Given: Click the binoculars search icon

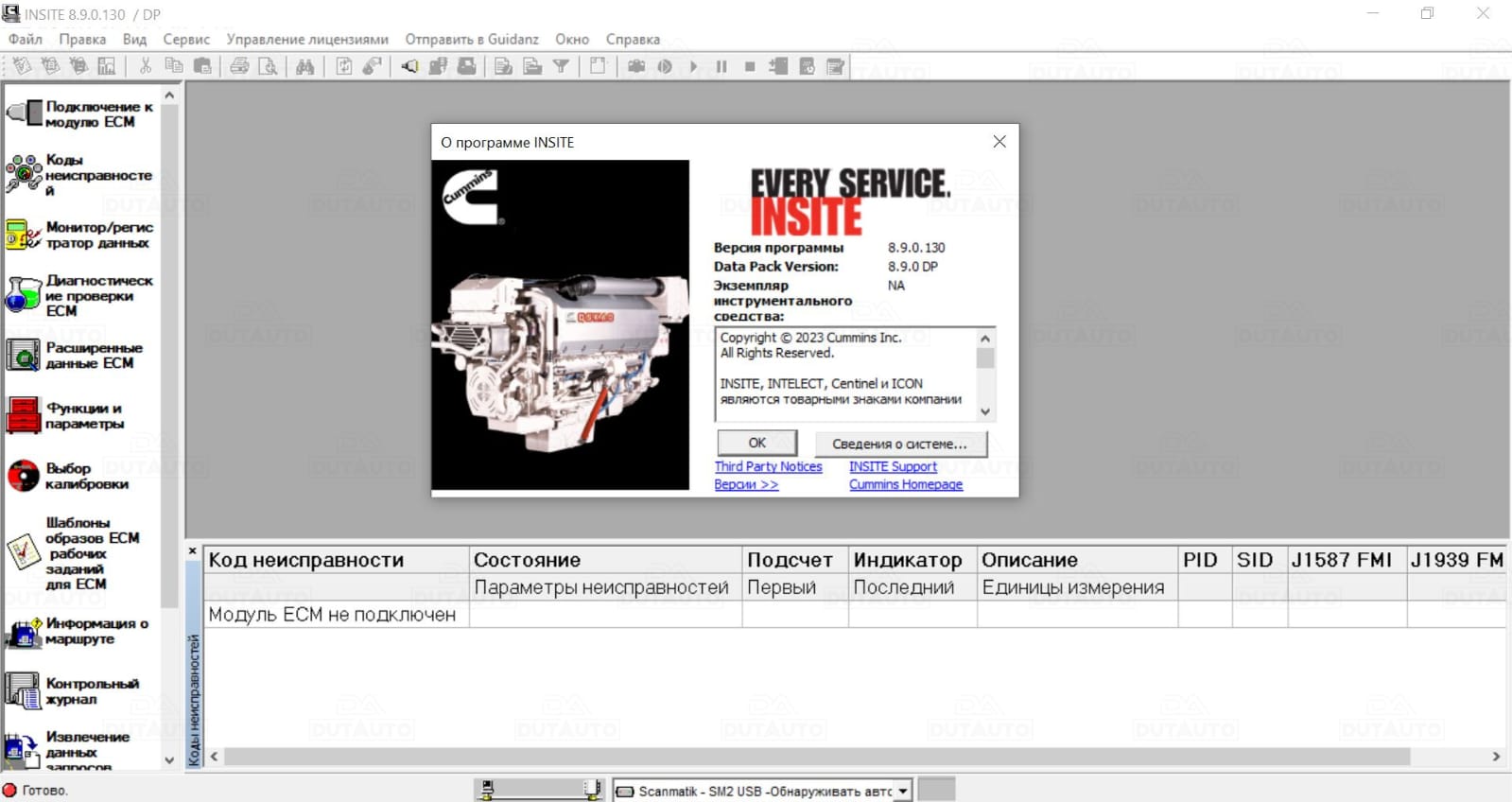Looking at the screenshot, I should click(304, 66).
